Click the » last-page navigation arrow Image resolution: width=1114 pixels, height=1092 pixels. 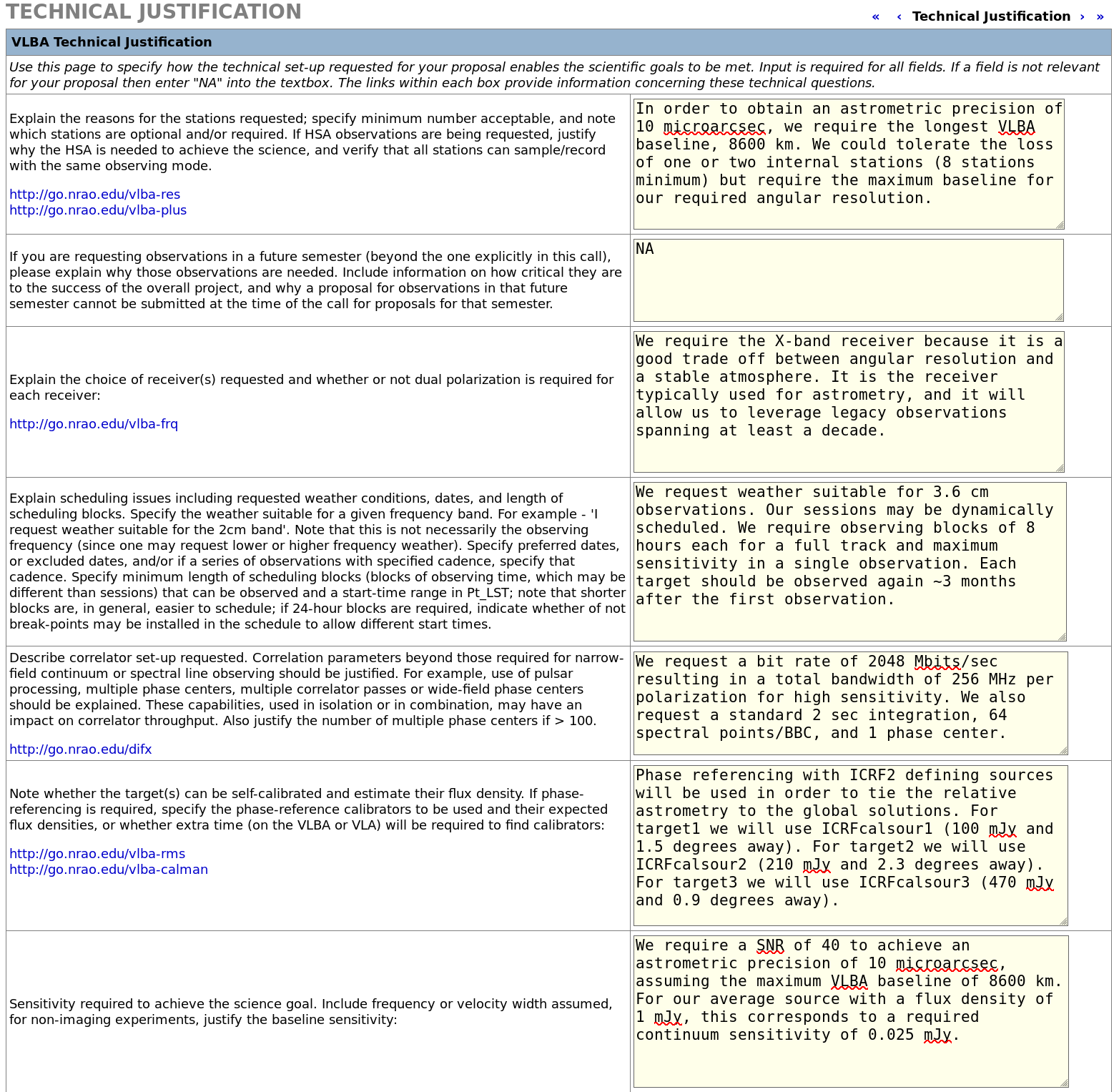click(x=1100, y=16)
